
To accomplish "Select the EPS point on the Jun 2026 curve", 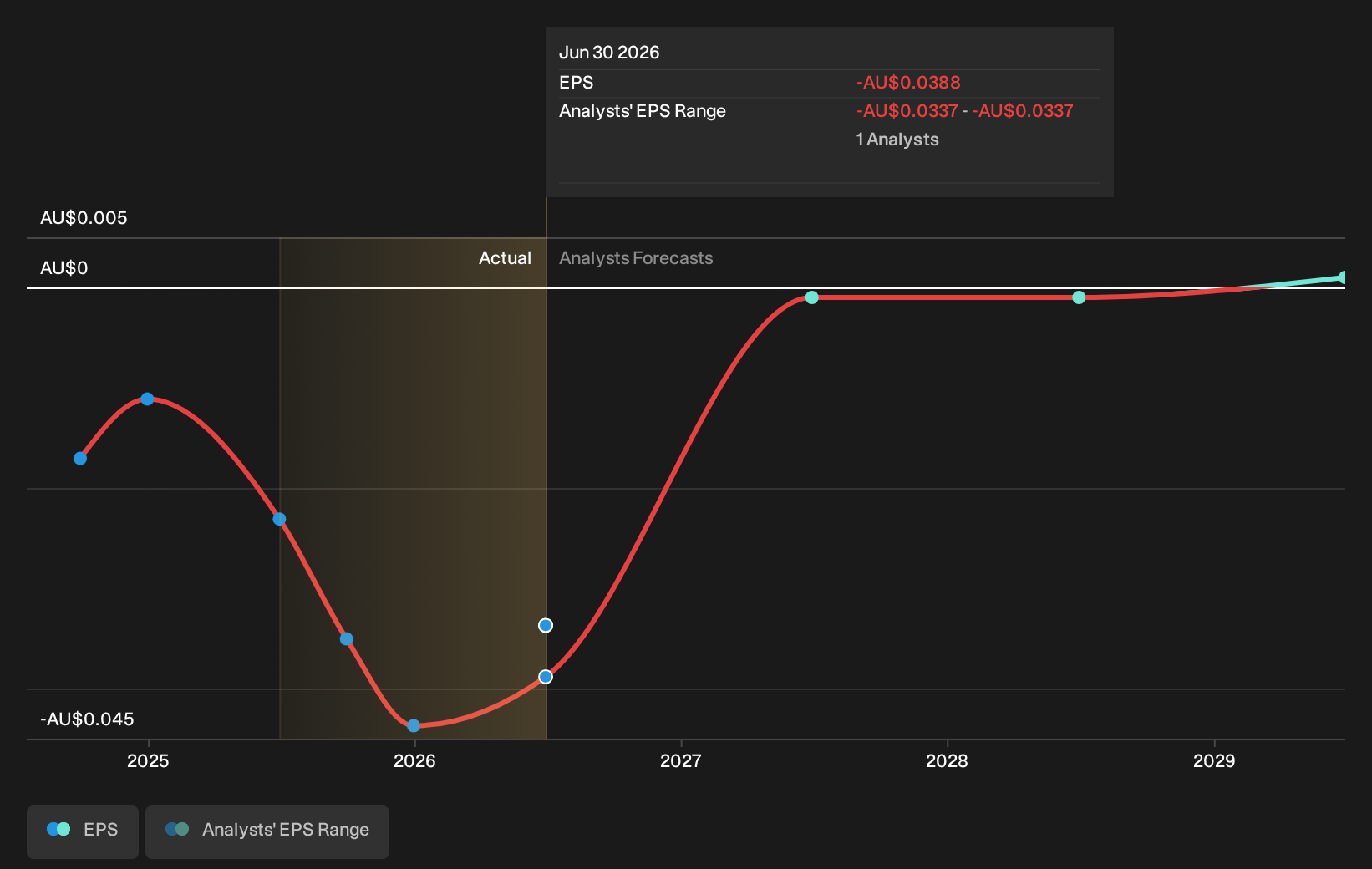I will (x=546, y=677).
